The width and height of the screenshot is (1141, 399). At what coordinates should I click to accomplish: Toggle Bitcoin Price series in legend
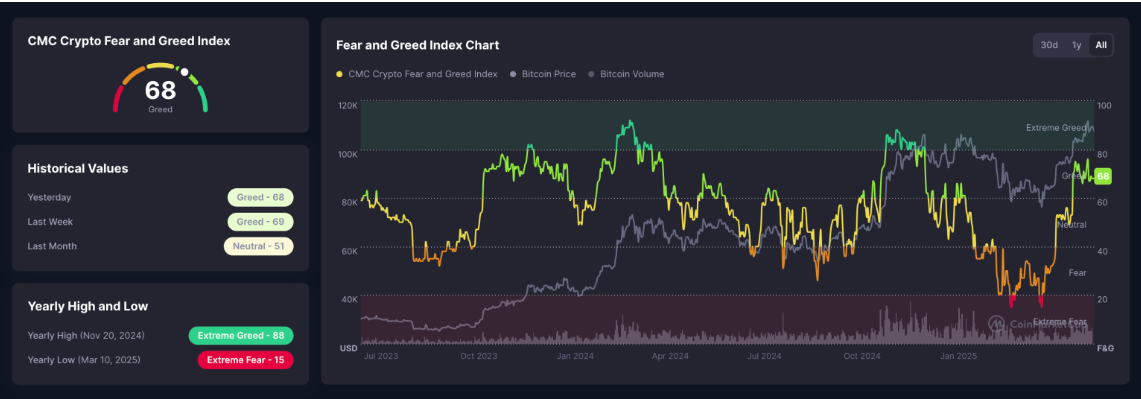coord(543,74)
